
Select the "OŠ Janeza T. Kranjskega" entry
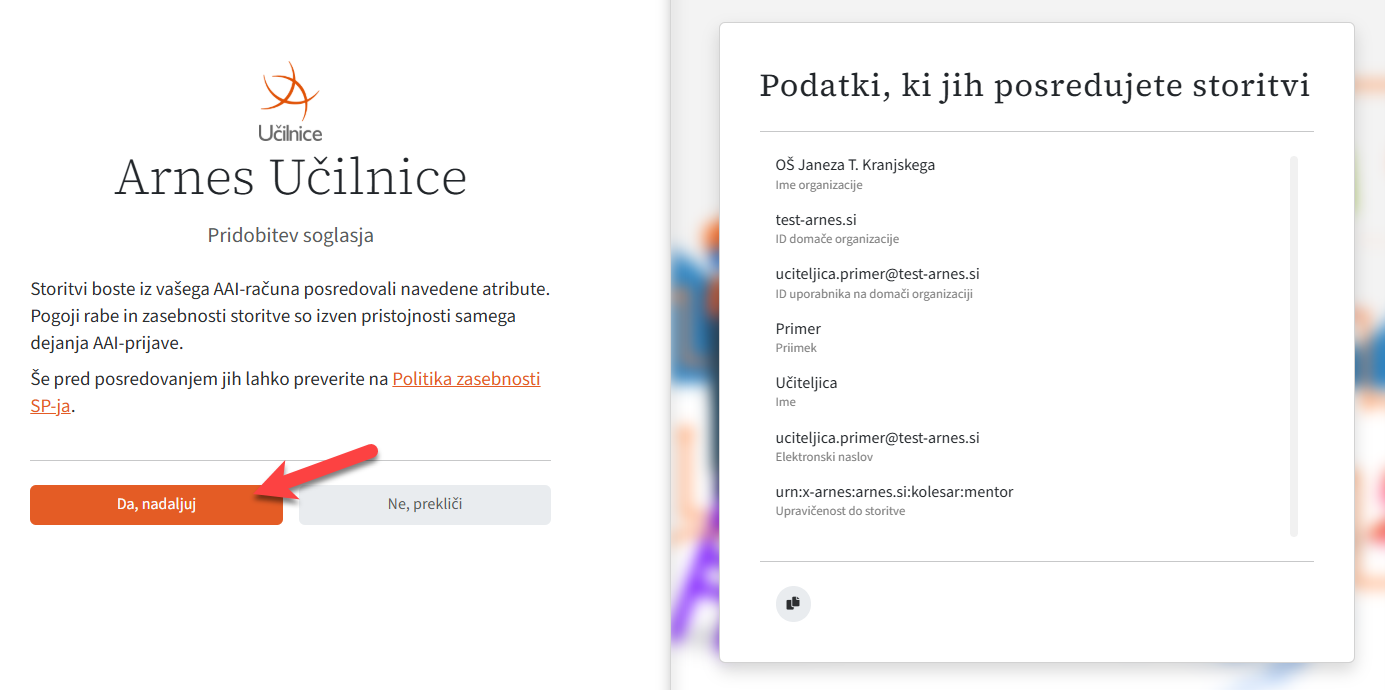[x=855, y=165]
